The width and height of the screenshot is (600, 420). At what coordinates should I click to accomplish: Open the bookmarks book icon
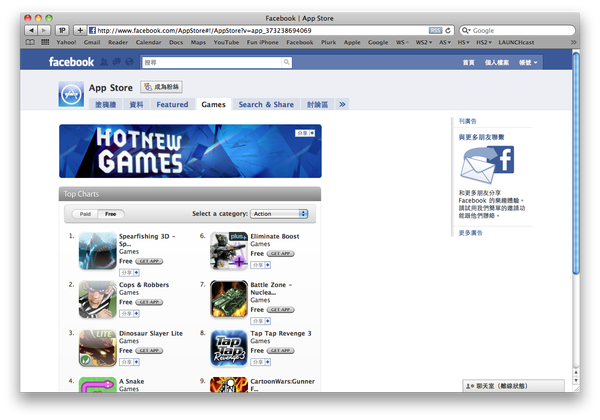coord(30,42)
